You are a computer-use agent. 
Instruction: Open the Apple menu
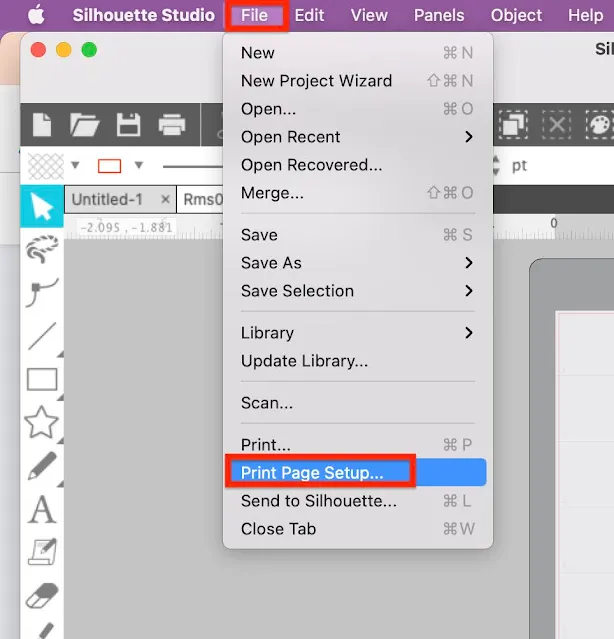[36, 15]
